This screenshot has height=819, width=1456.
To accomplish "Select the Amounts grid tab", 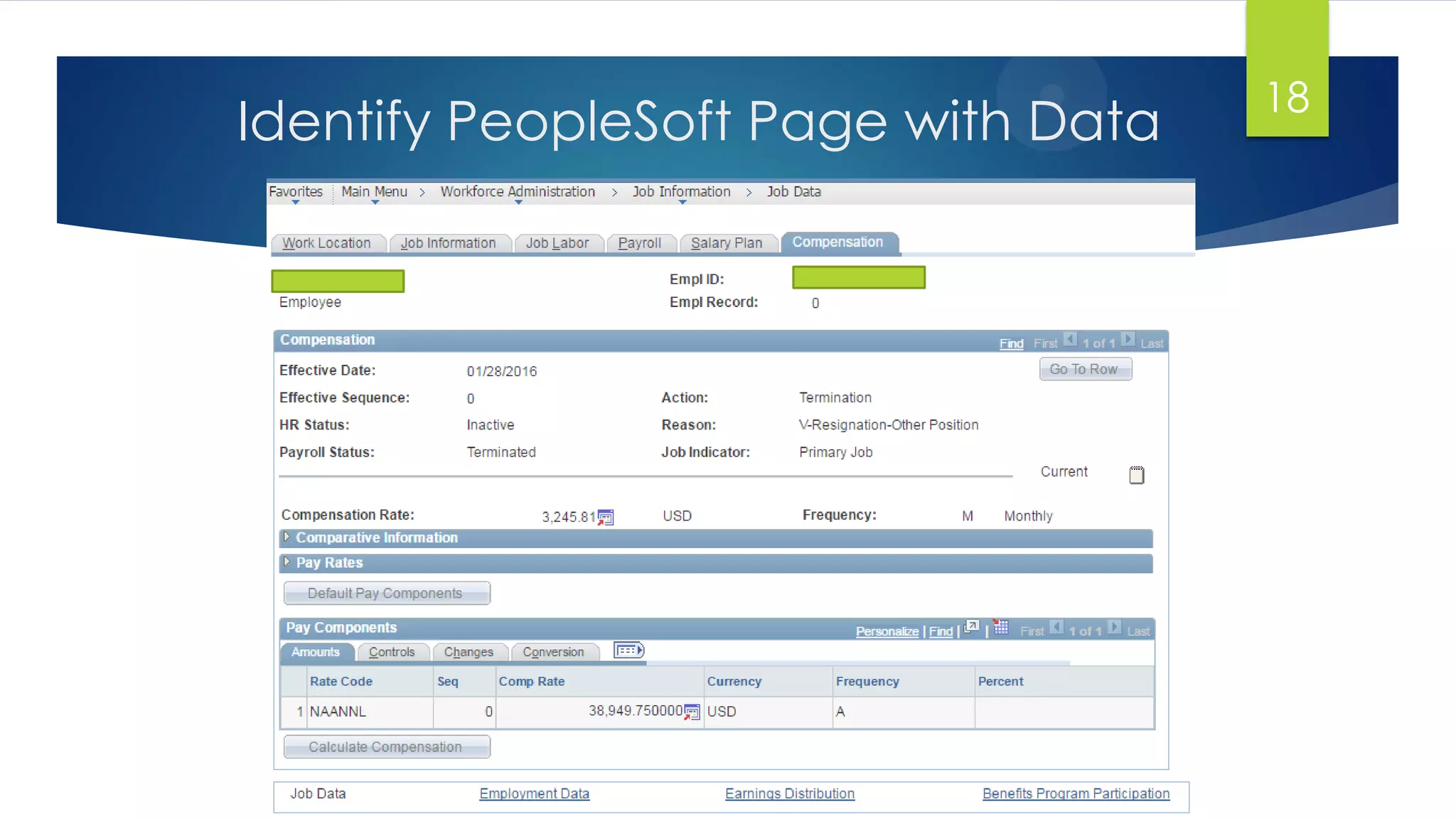I will point(316,652).
